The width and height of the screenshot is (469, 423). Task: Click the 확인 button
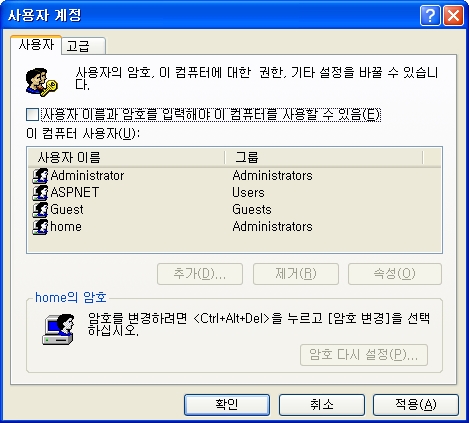click(x=227, y=405)
